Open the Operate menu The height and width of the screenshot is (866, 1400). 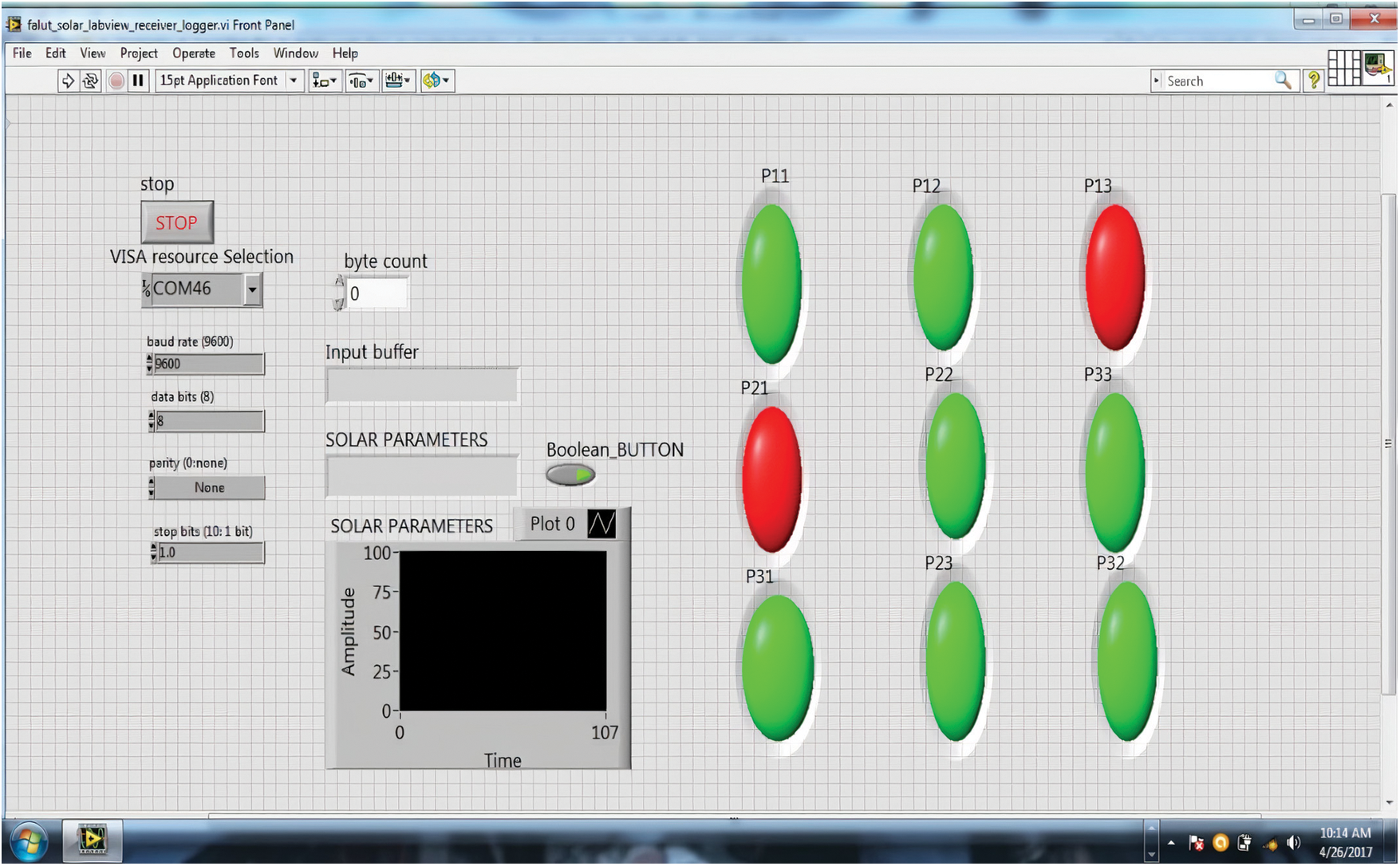point(193,53)
